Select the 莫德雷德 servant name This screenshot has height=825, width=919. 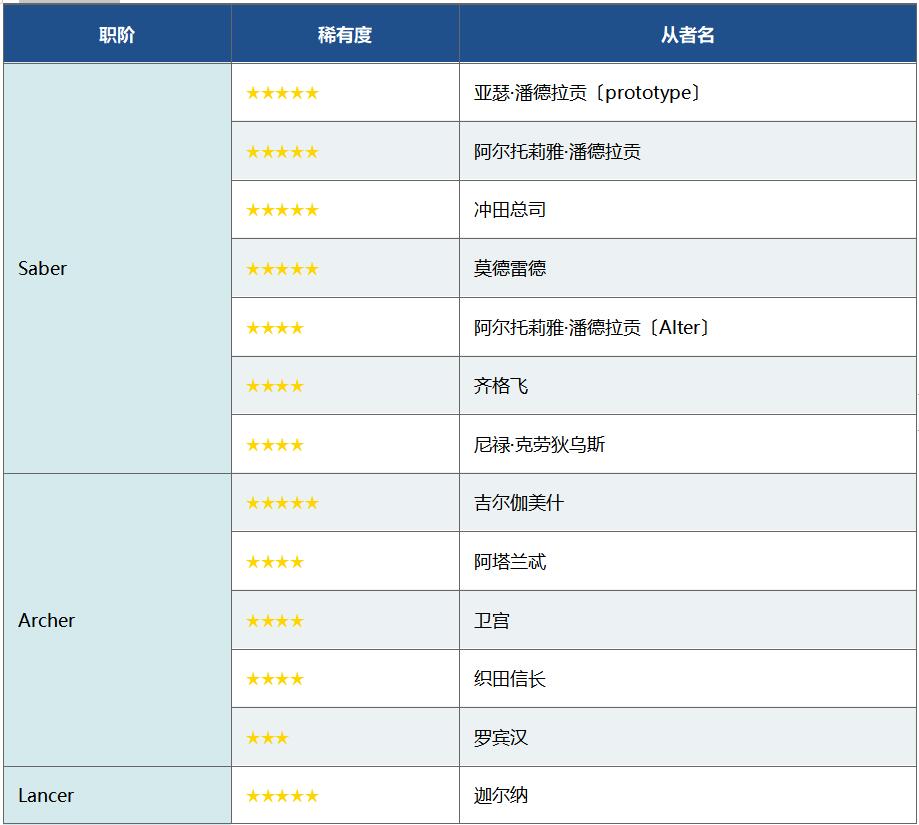pyautogui.click(x=509, y=268)
